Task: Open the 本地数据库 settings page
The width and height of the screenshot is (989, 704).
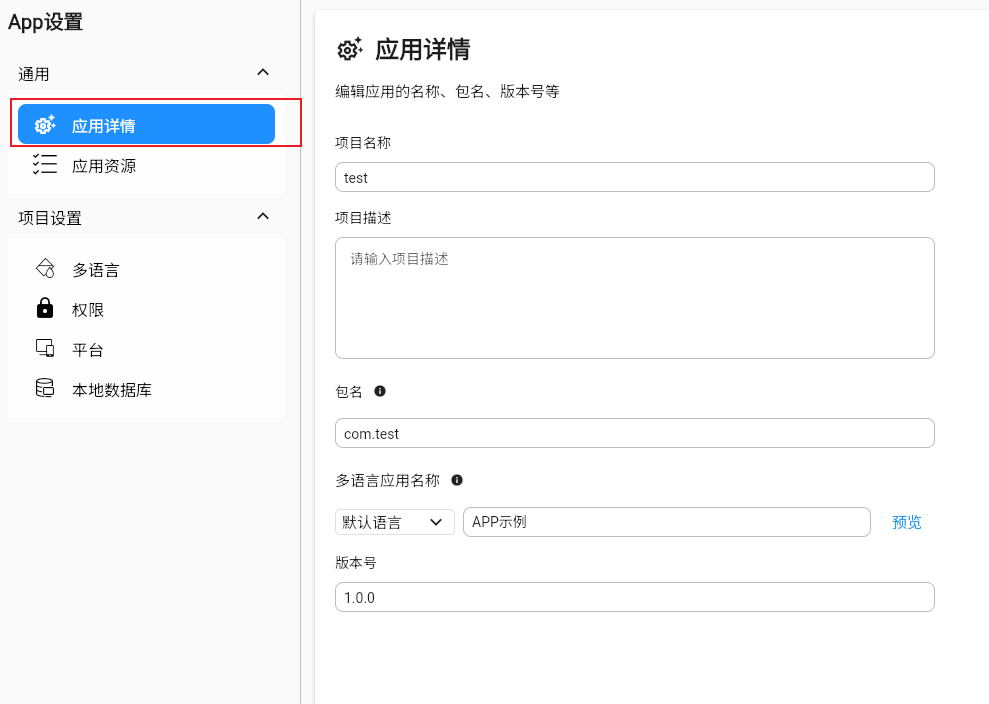Action: (x=146, y=389)
